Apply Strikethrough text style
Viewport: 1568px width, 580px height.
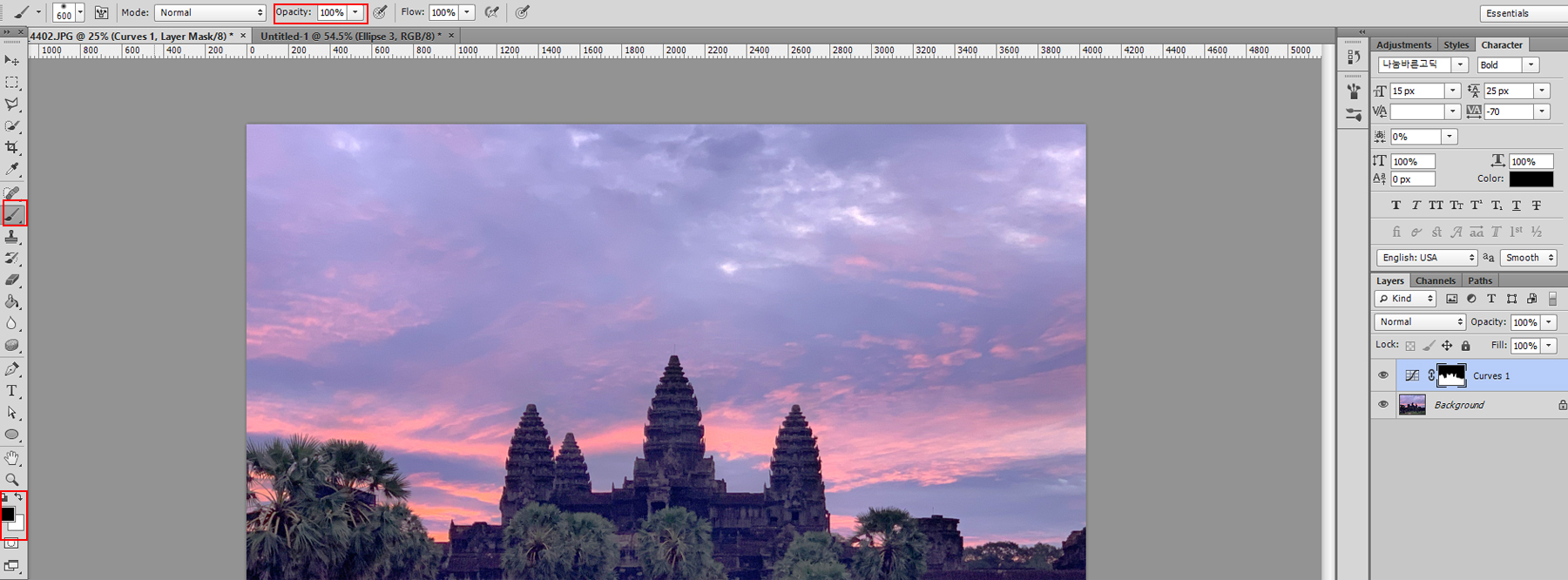tap(1537, 206)
